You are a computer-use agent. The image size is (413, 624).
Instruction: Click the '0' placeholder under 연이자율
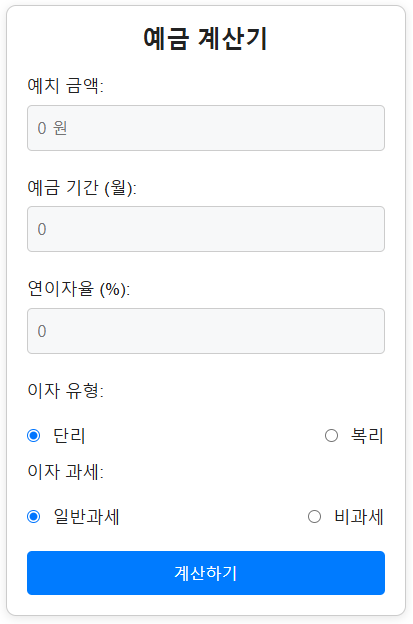42,331
